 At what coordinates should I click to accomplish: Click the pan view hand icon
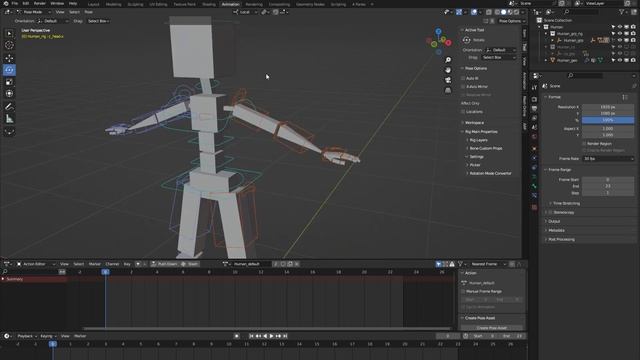tap(448, 70)
